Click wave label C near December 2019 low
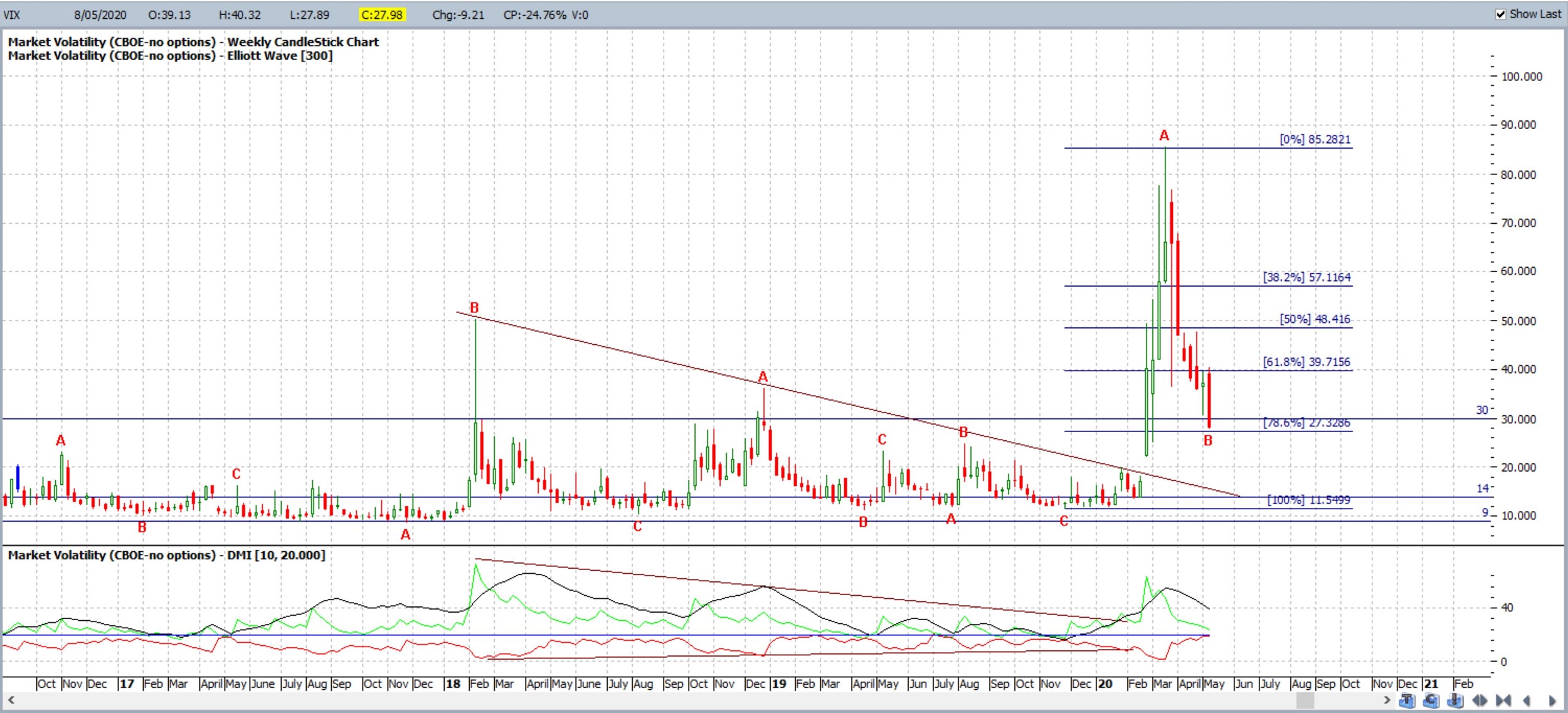This screenshot has width=1568, height=713. pos(1064,521)
